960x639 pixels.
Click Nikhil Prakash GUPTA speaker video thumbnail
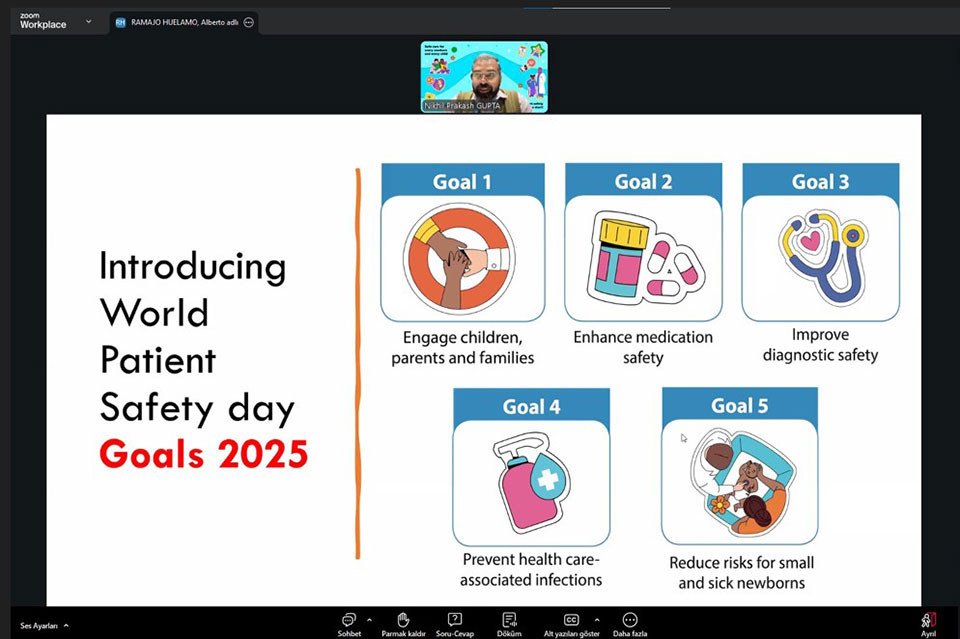484,77
